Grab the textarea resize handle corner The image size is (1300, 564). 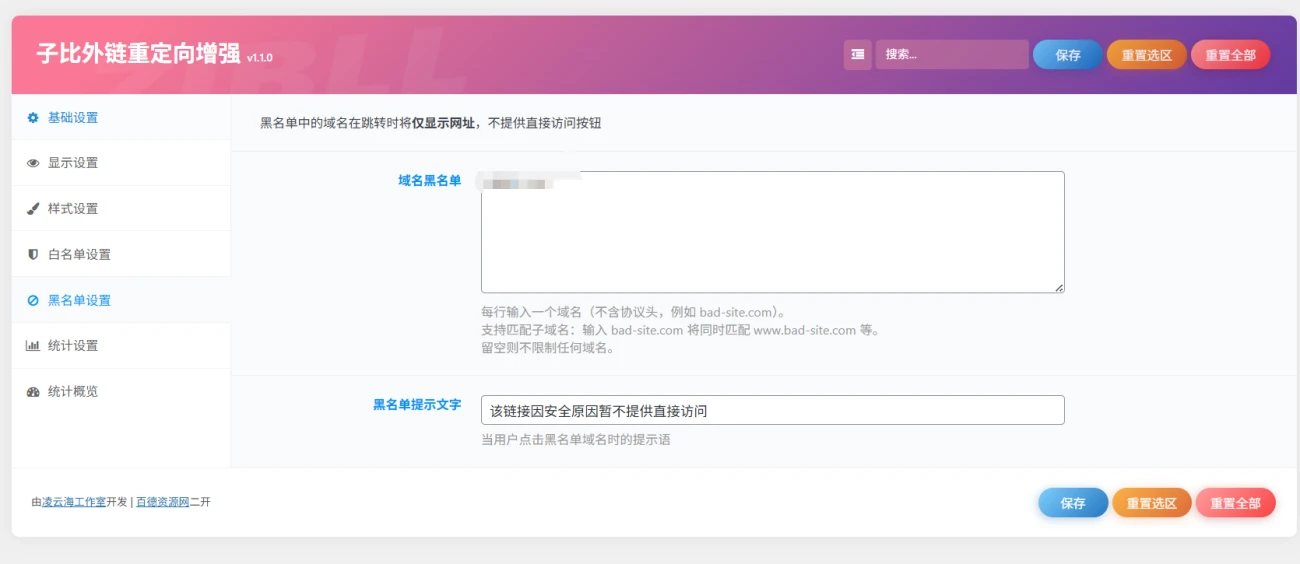click(x=1059, y=287)
